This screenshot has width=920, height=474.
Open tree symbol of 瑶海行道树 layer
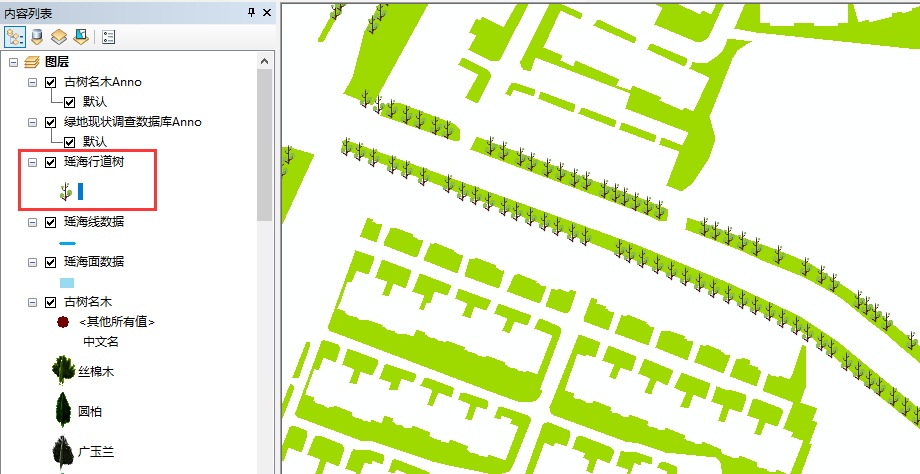pos(66,191)
